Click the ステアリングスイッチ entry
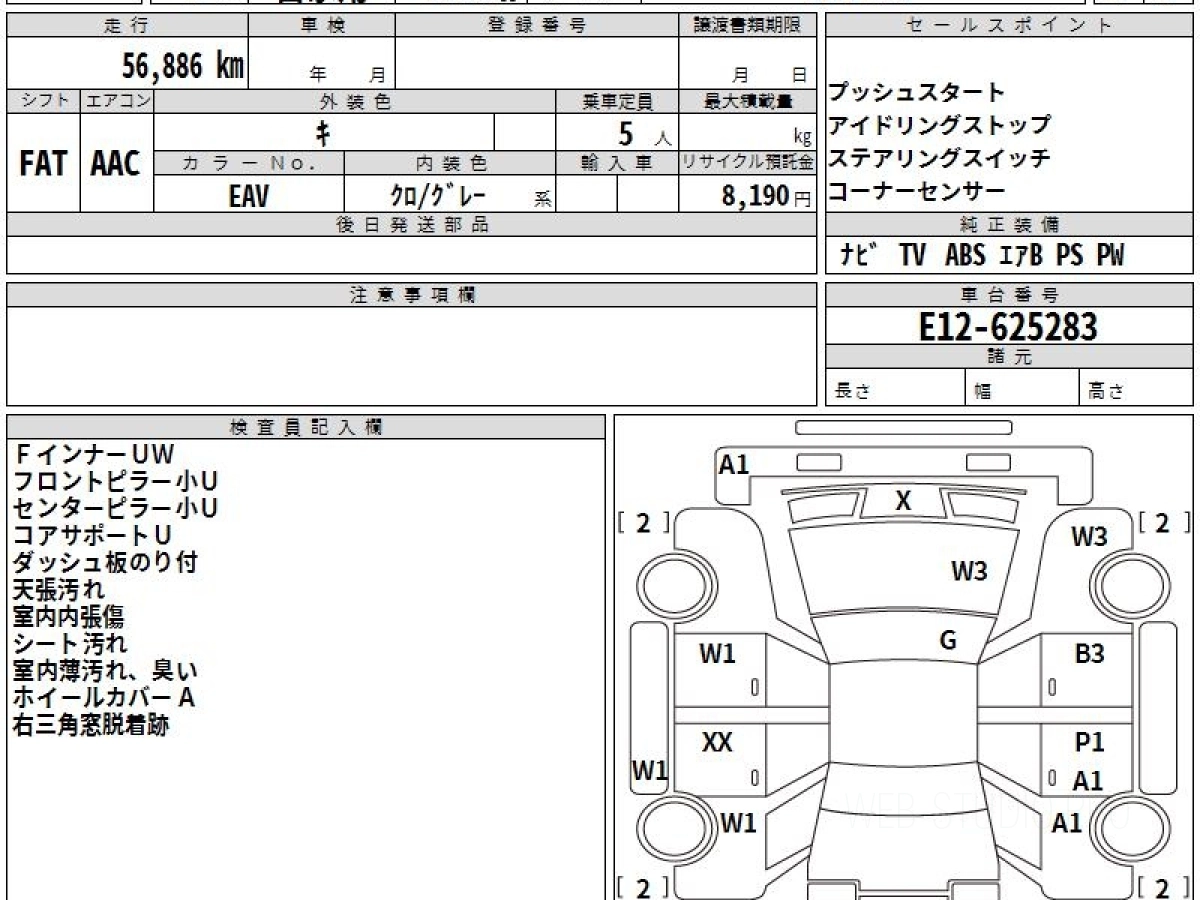Screen dimensions: 1200x900 (x=939, y=159)
